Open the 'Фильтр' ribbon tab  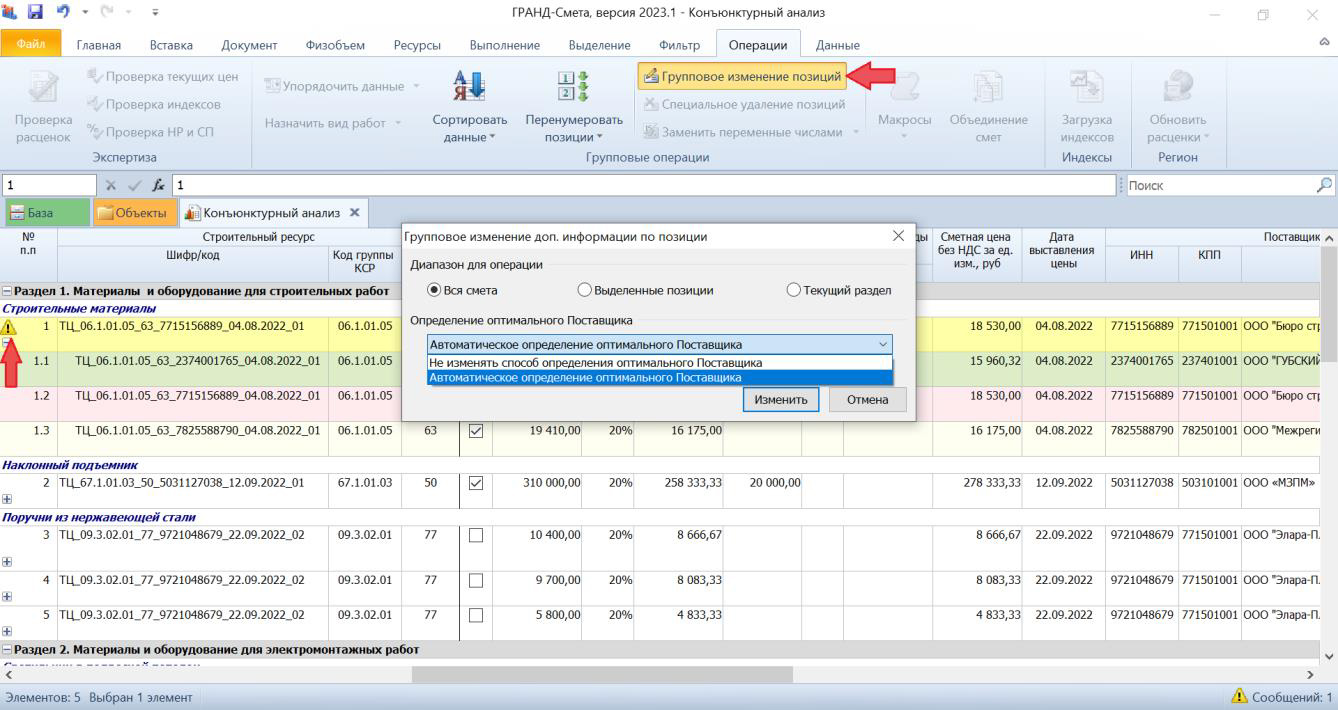click(x=679, y=45)
